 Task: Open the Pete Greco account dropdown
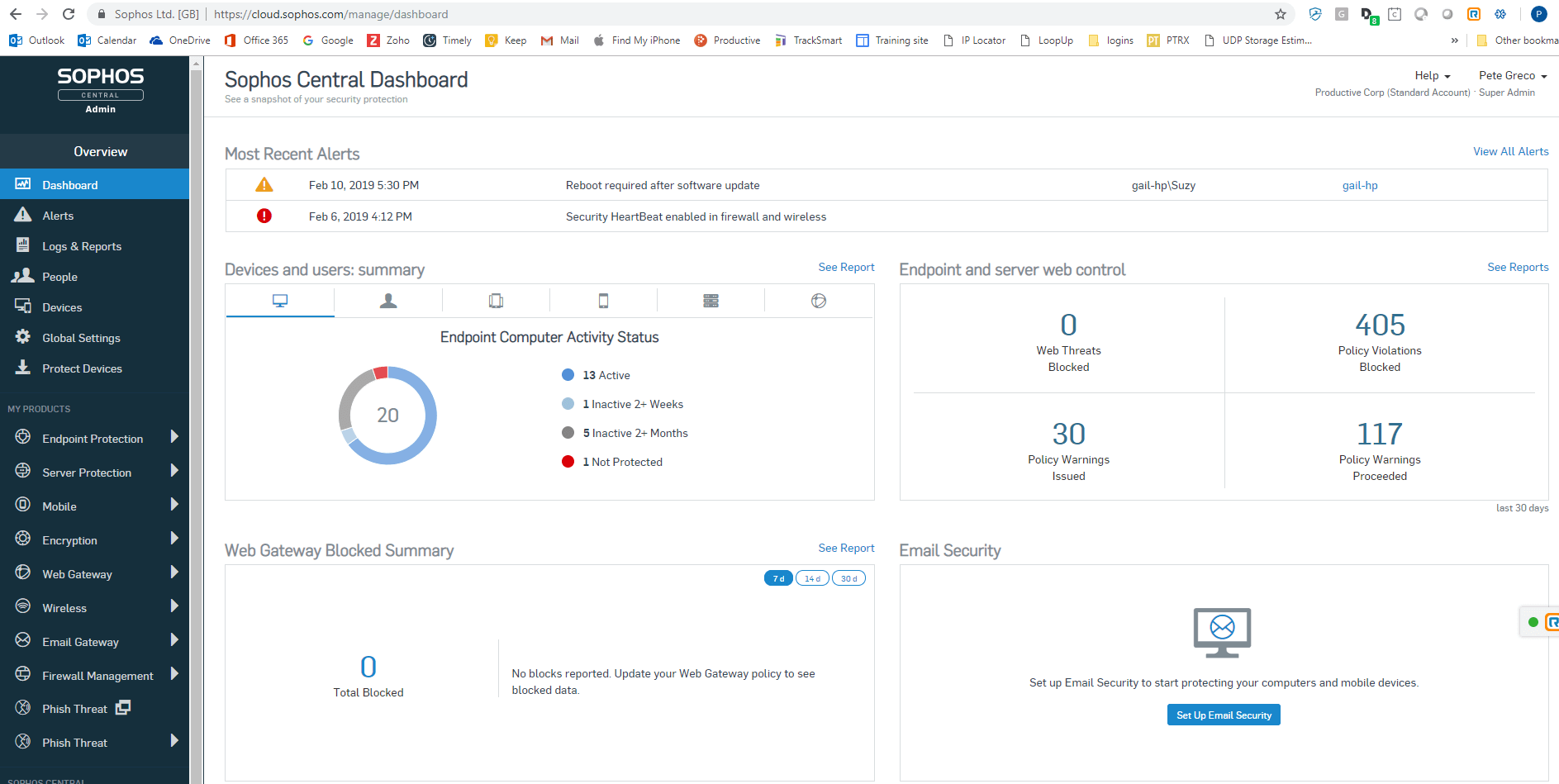[1513, 75]
